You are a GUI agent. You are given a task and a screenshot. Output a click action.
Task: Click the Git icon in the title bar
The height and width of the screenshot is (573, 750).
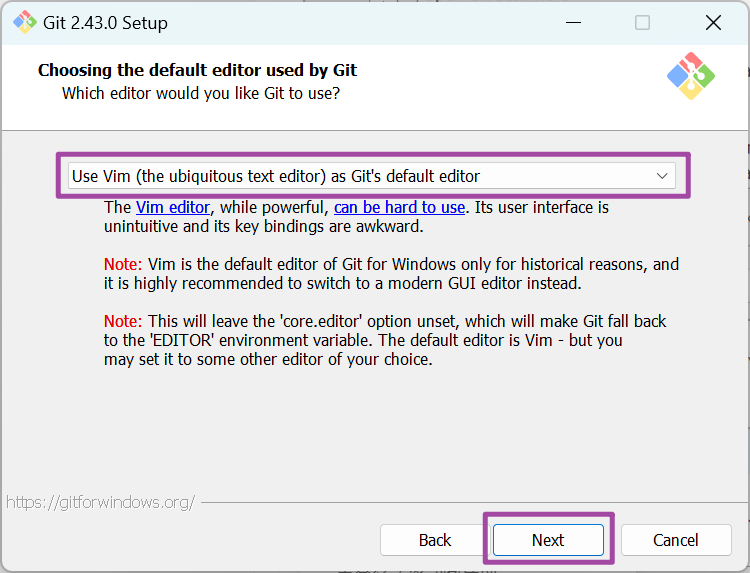(24, 22)
